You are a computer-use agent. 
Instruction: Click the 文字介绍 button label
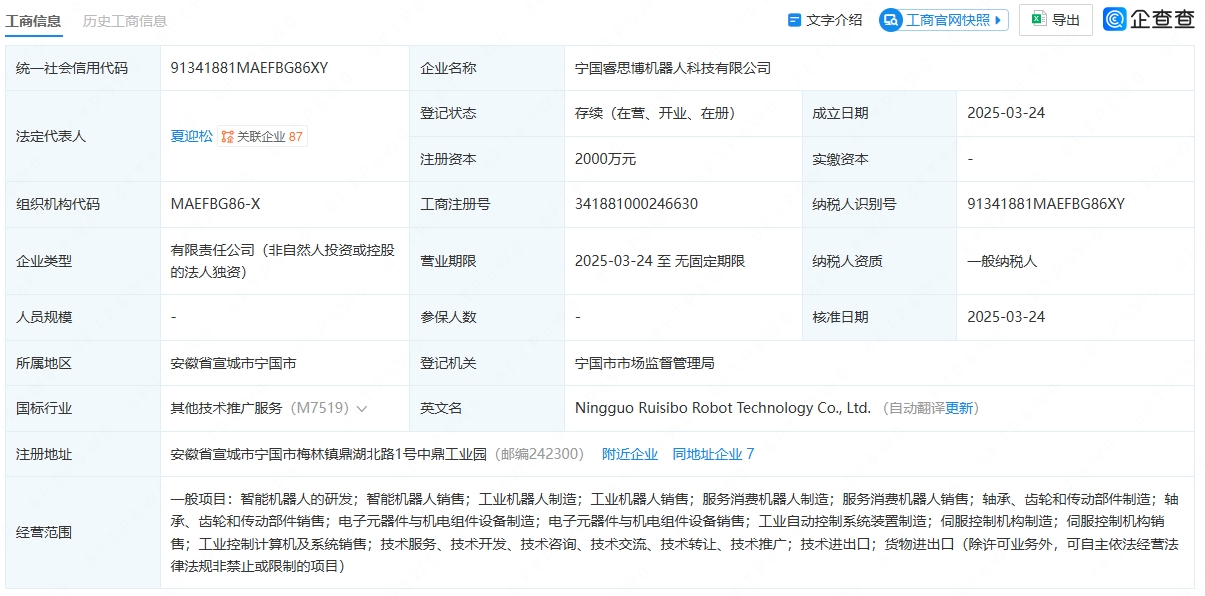(x=834, y=20)
